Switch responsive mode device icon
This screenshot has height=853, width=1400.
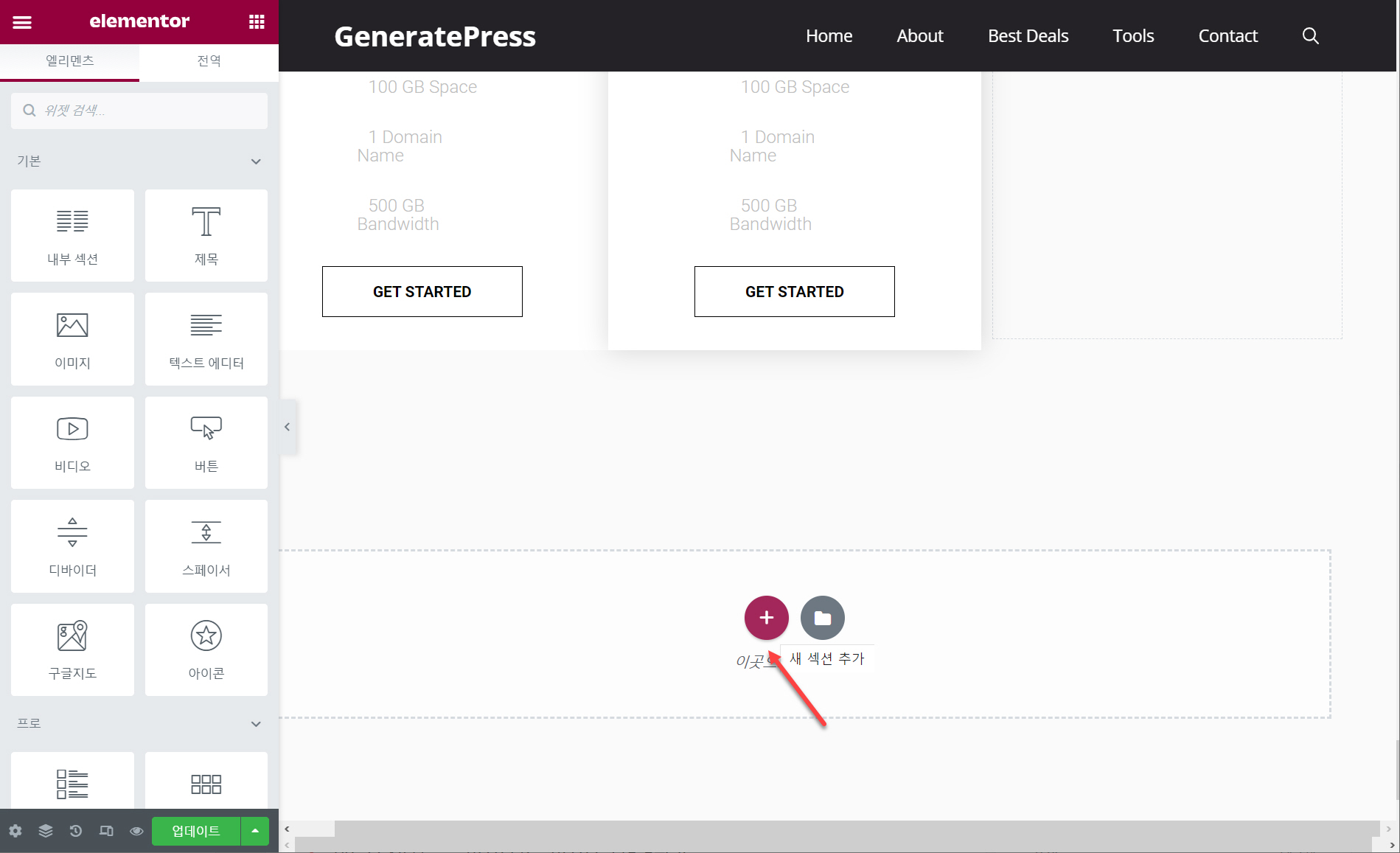click(x=106, y=831)
